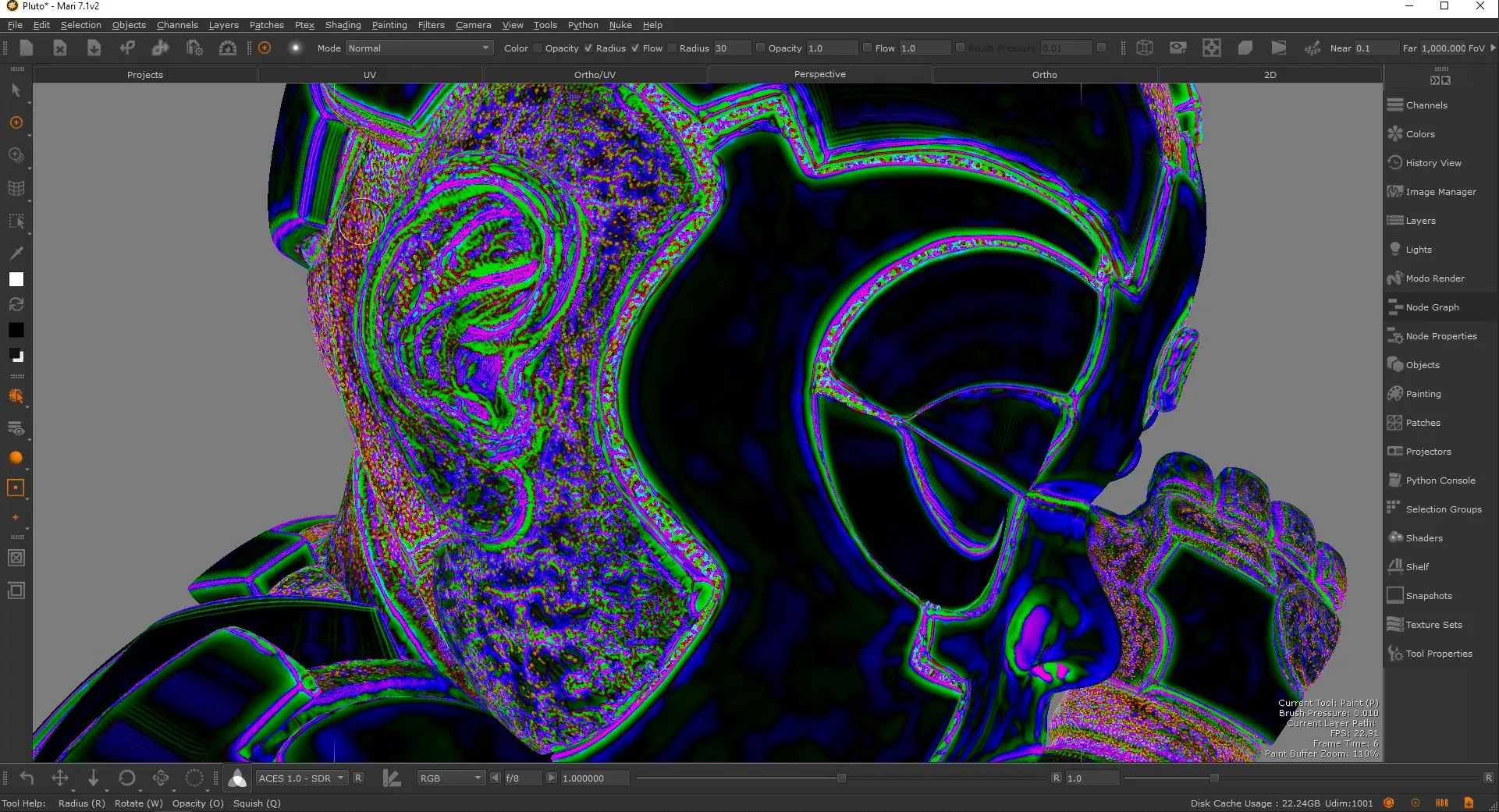Open the Colors palette
The height and width of the screenshot is (812, 1499).
(x=1412, y=134)
